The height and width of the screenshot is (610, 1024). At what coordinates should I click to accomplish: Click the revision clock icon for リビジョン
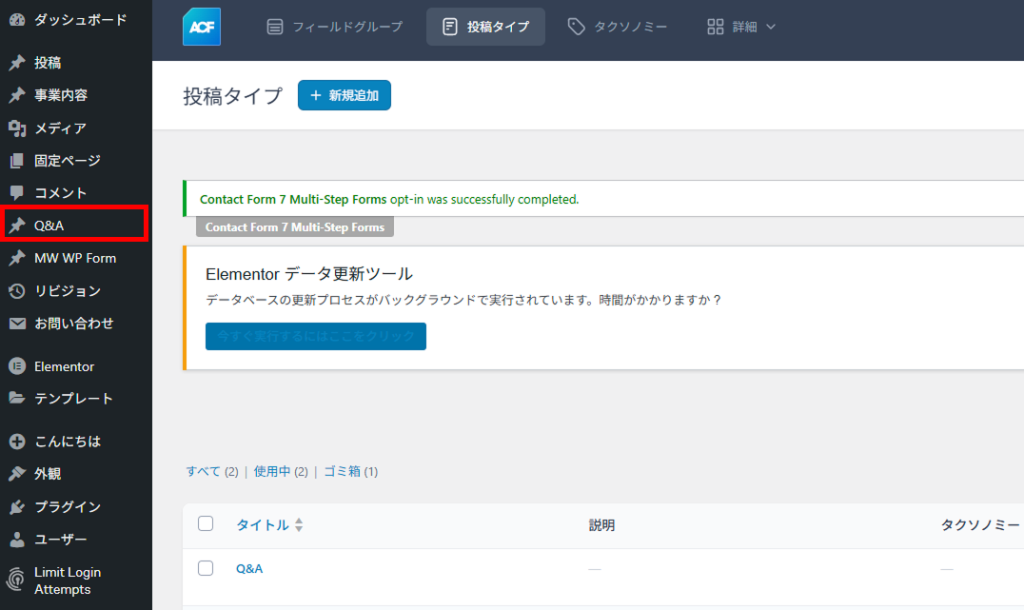[x=17, y=291]
